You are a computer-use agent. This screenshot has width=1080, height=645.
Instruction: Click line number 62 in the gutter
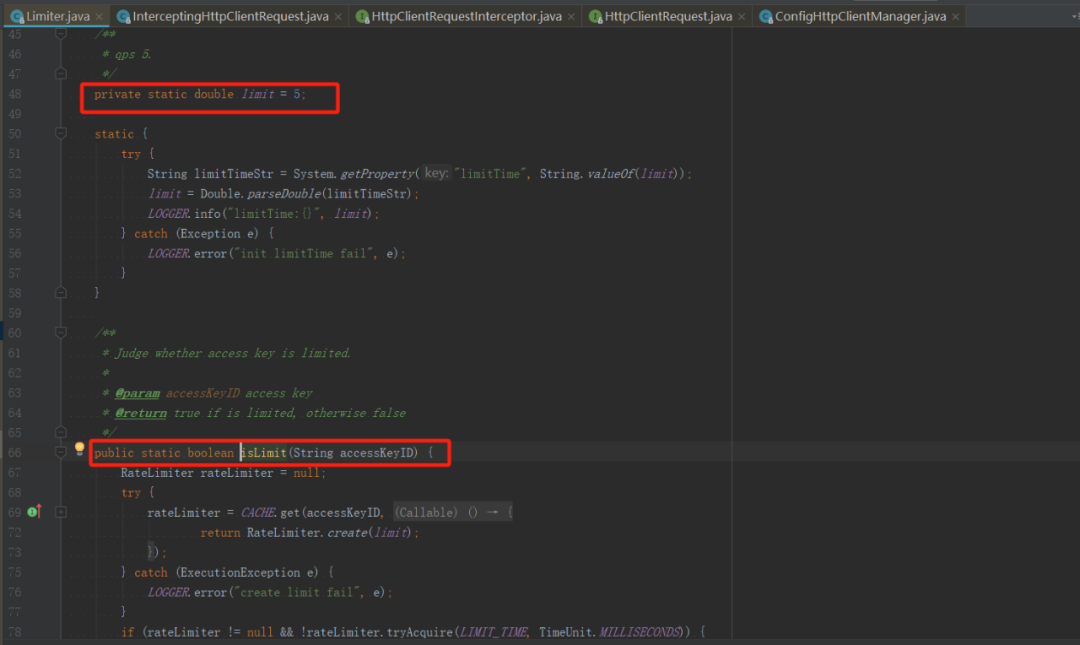(14, 373)
